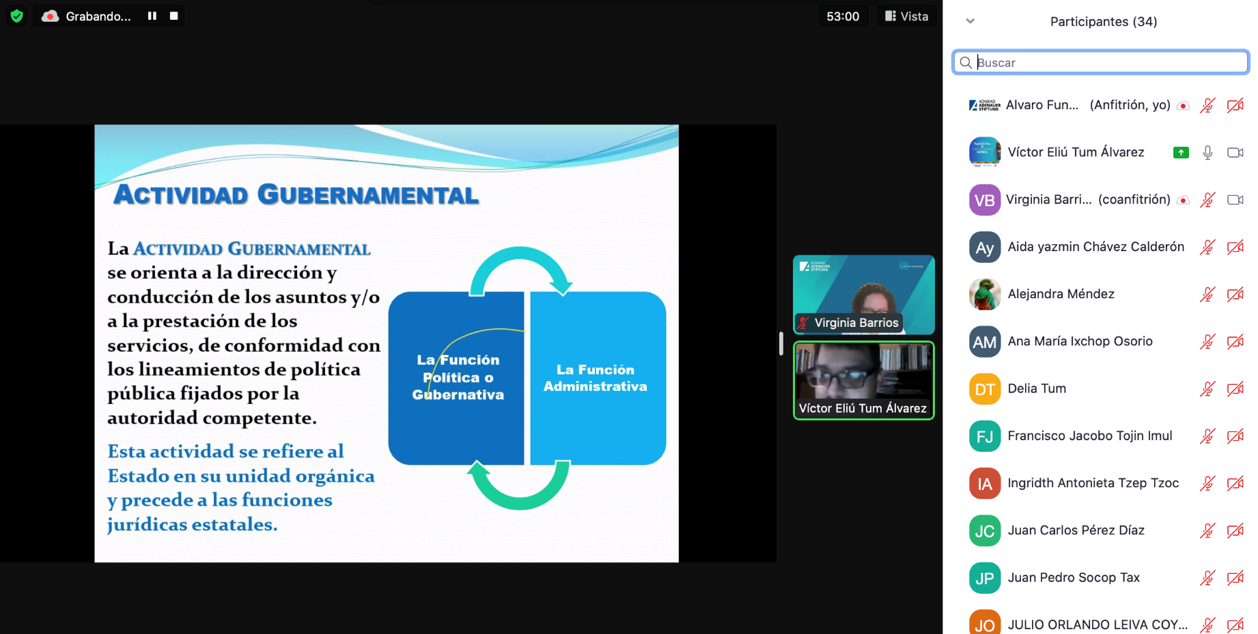Select Víctor Eliú Tum Álvarez video thumbnail
This screenshot has width=1258, height=634.
point(863,380)
